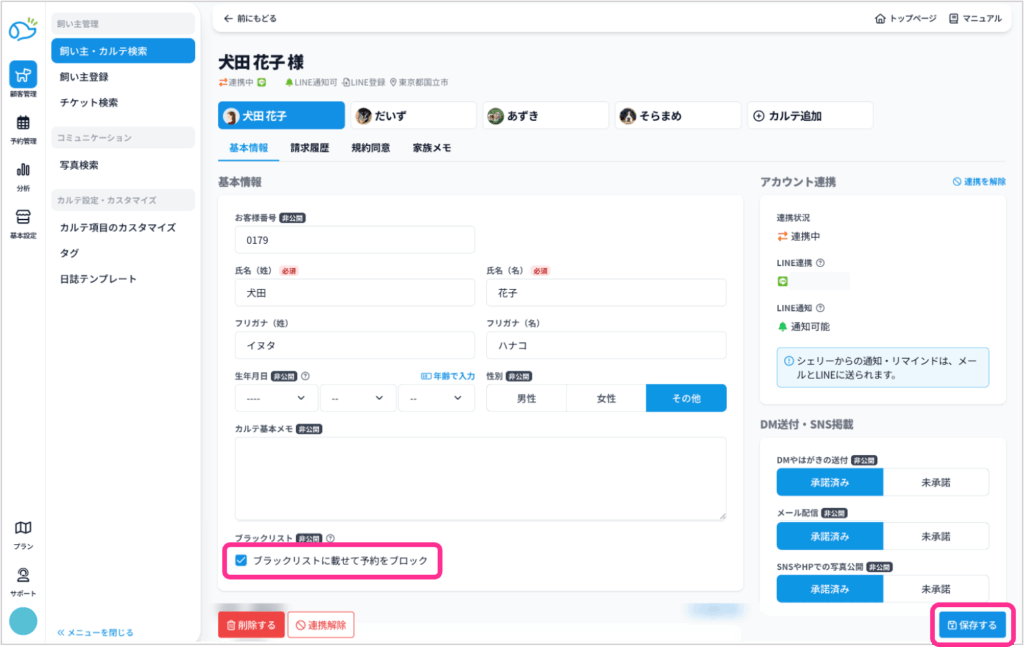Expand the birth month dropdown
Viewport: 1024px width, 647px height.
[356, 398]
